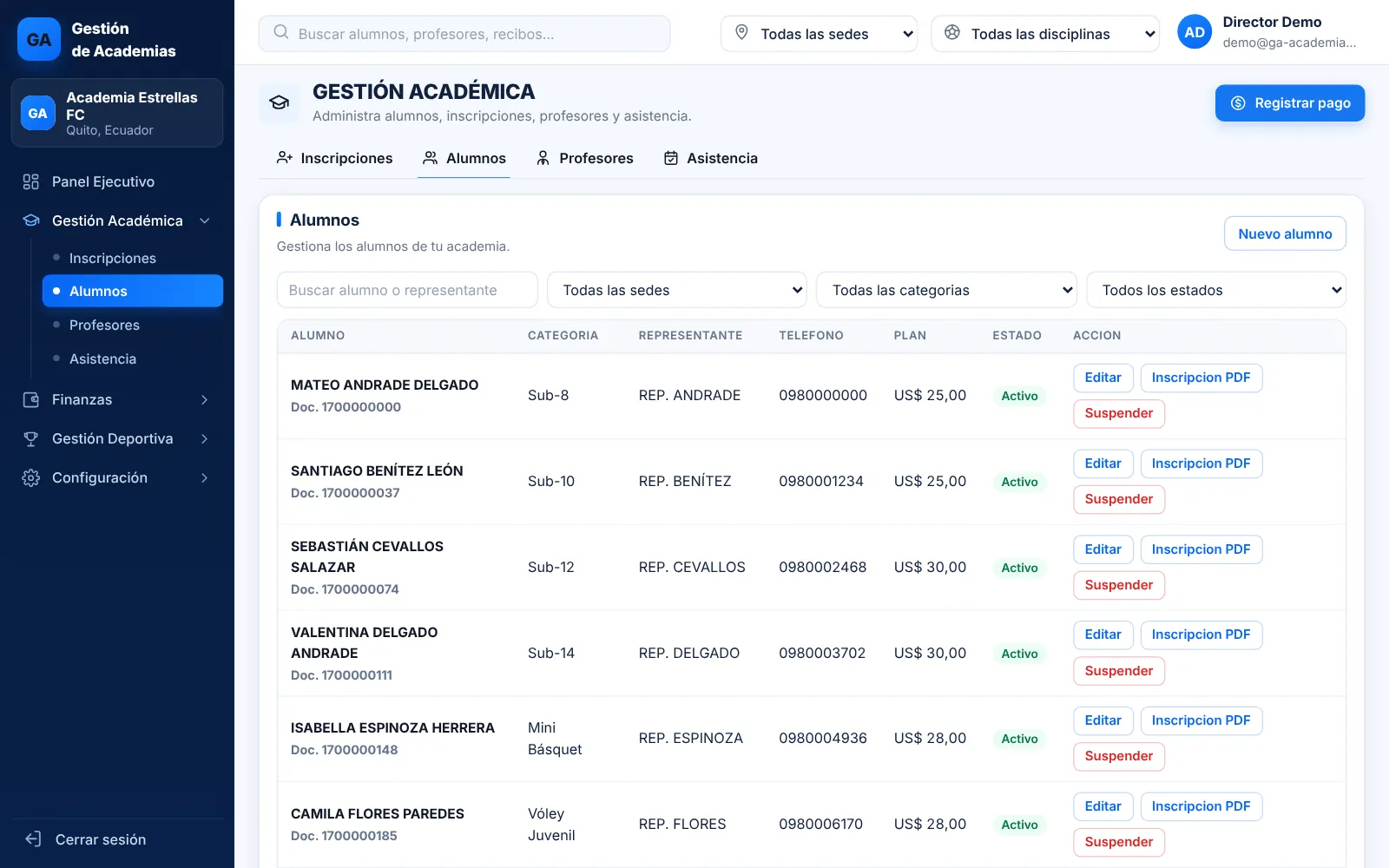This screenshot has width=1389, height=868.
Task: Expand the Configuración sidebar section
Action: coord(205,477)
